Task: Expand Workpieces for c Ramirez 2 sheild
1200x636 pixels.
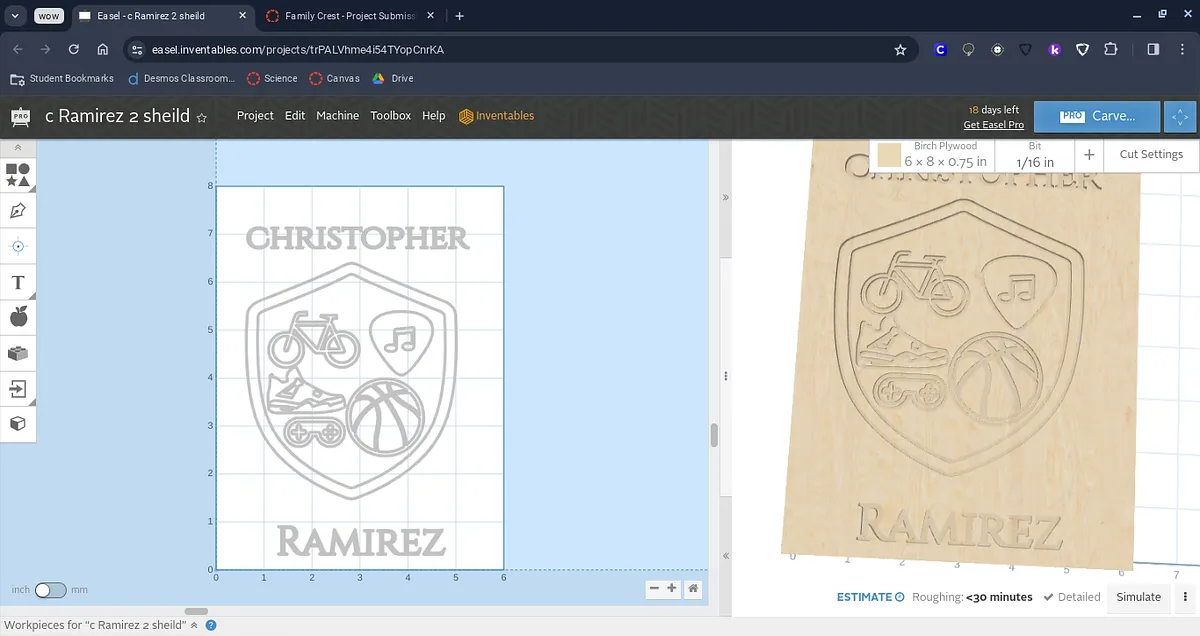Action: pyautogui.click(x=194, y=625)
